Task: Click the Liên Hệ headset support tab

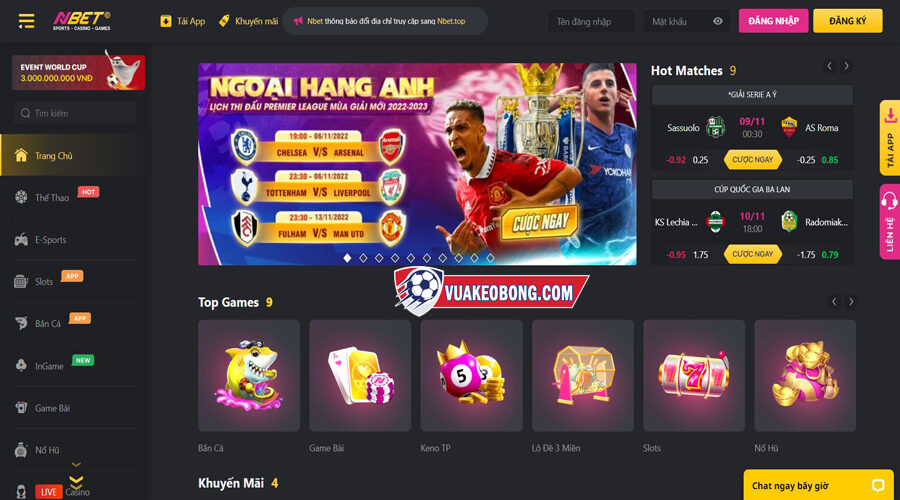Action: (x=890, y=222)
